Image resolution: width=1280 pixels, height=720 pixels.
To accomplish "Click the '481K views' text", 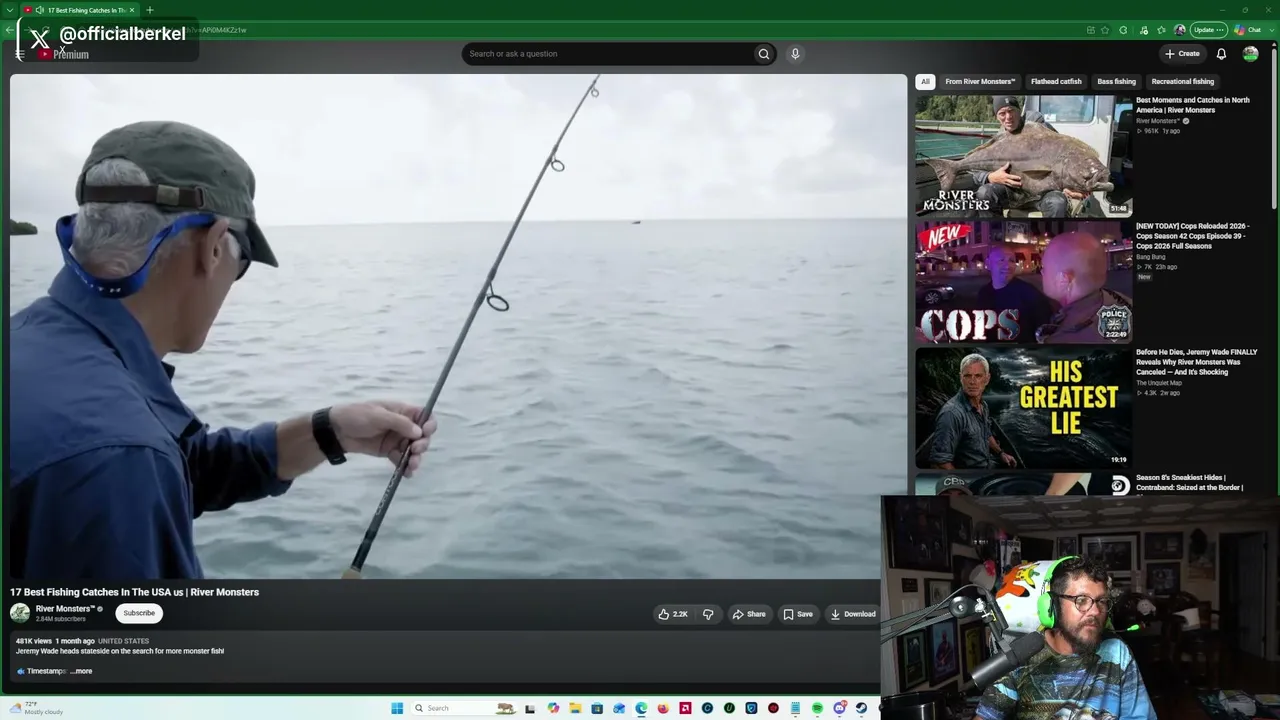I will (33, 641).
